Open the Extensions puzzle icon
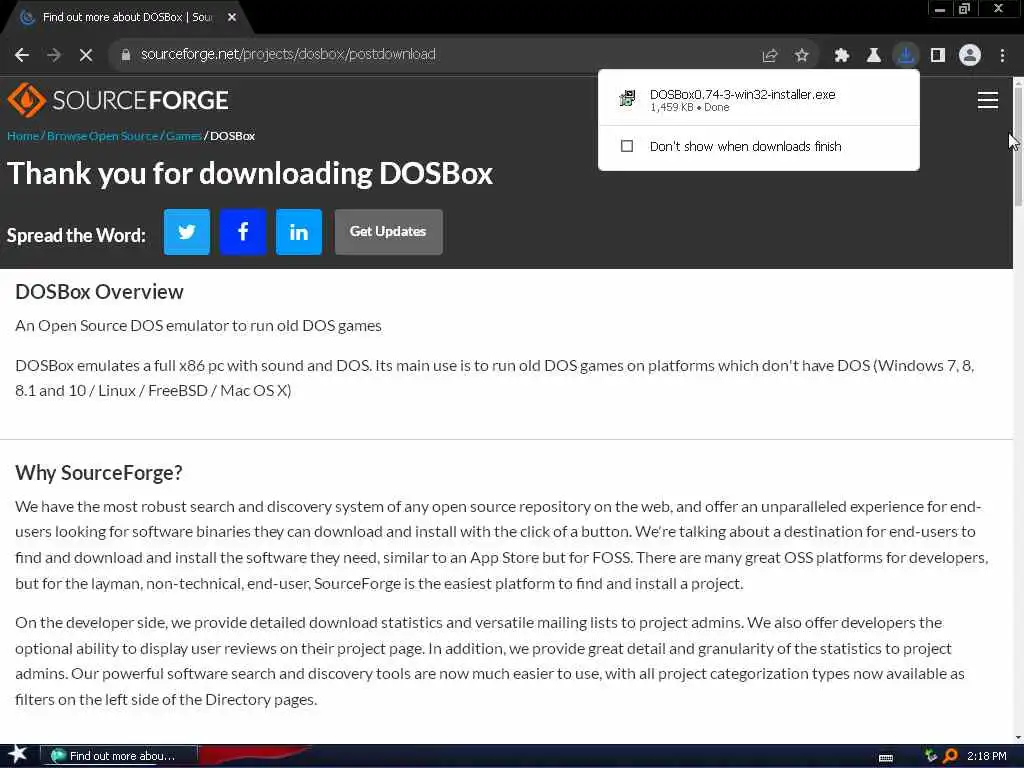 842,56
